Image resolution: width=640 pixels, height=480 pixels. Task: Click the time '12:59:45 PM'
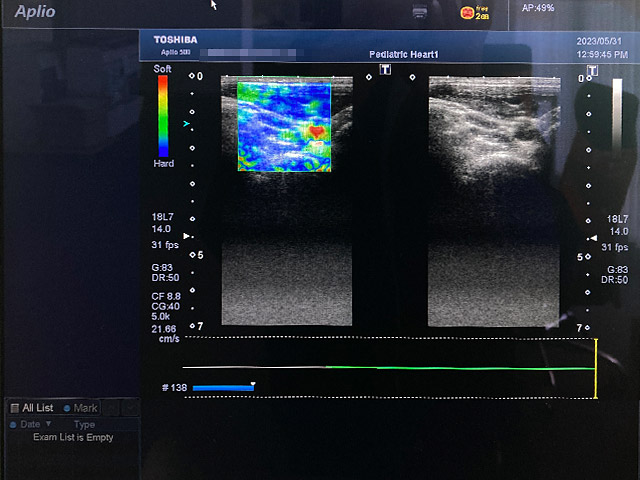[602, 54]
